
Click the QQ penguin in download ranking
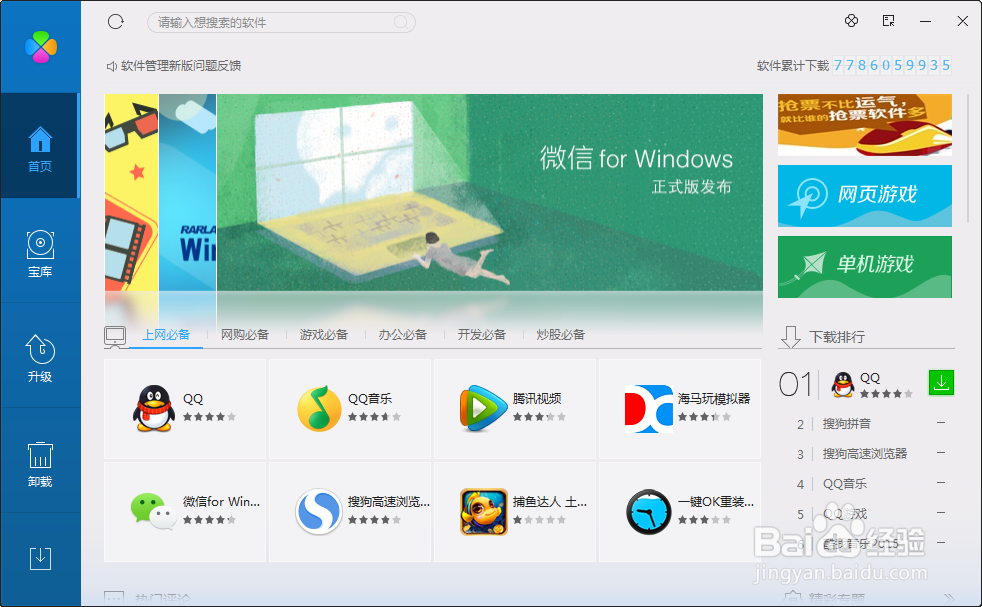click(842, 384)
